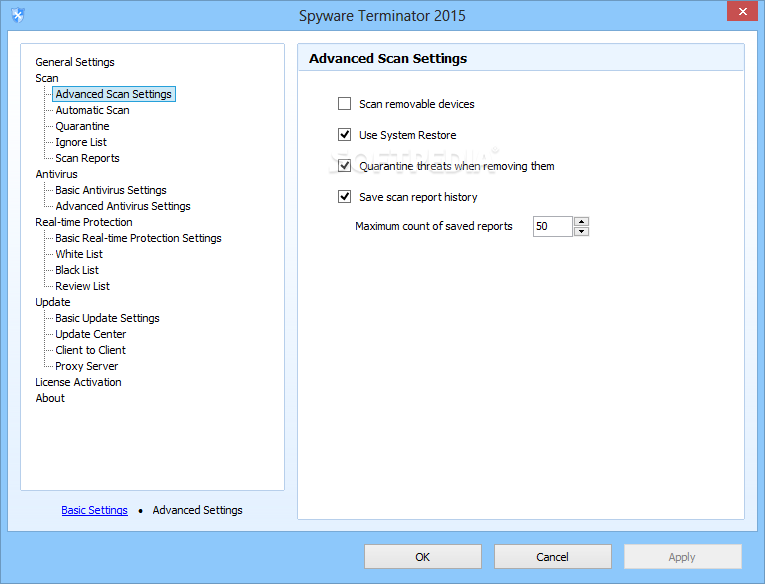Switch to Basic Settings link
Screen dimensions: 765x584
(95, 510)
